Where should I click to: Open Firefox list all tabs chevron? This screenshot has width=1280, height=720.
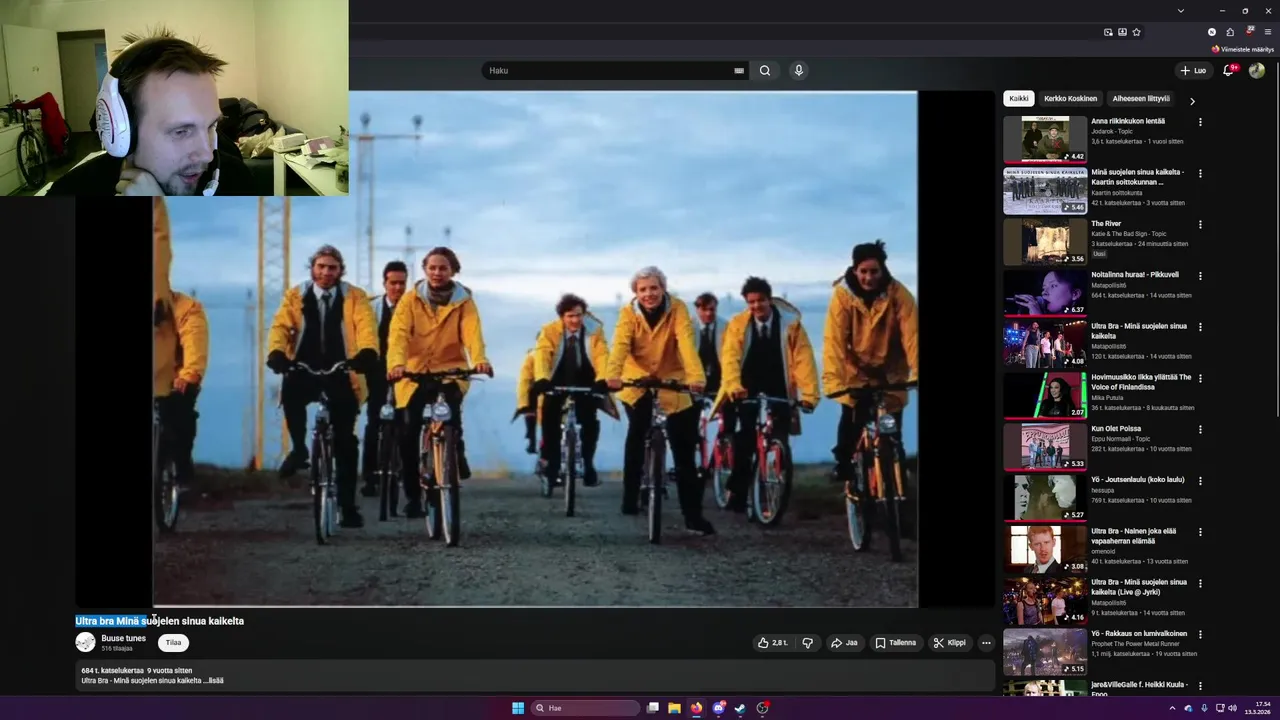pos(1181,10)
